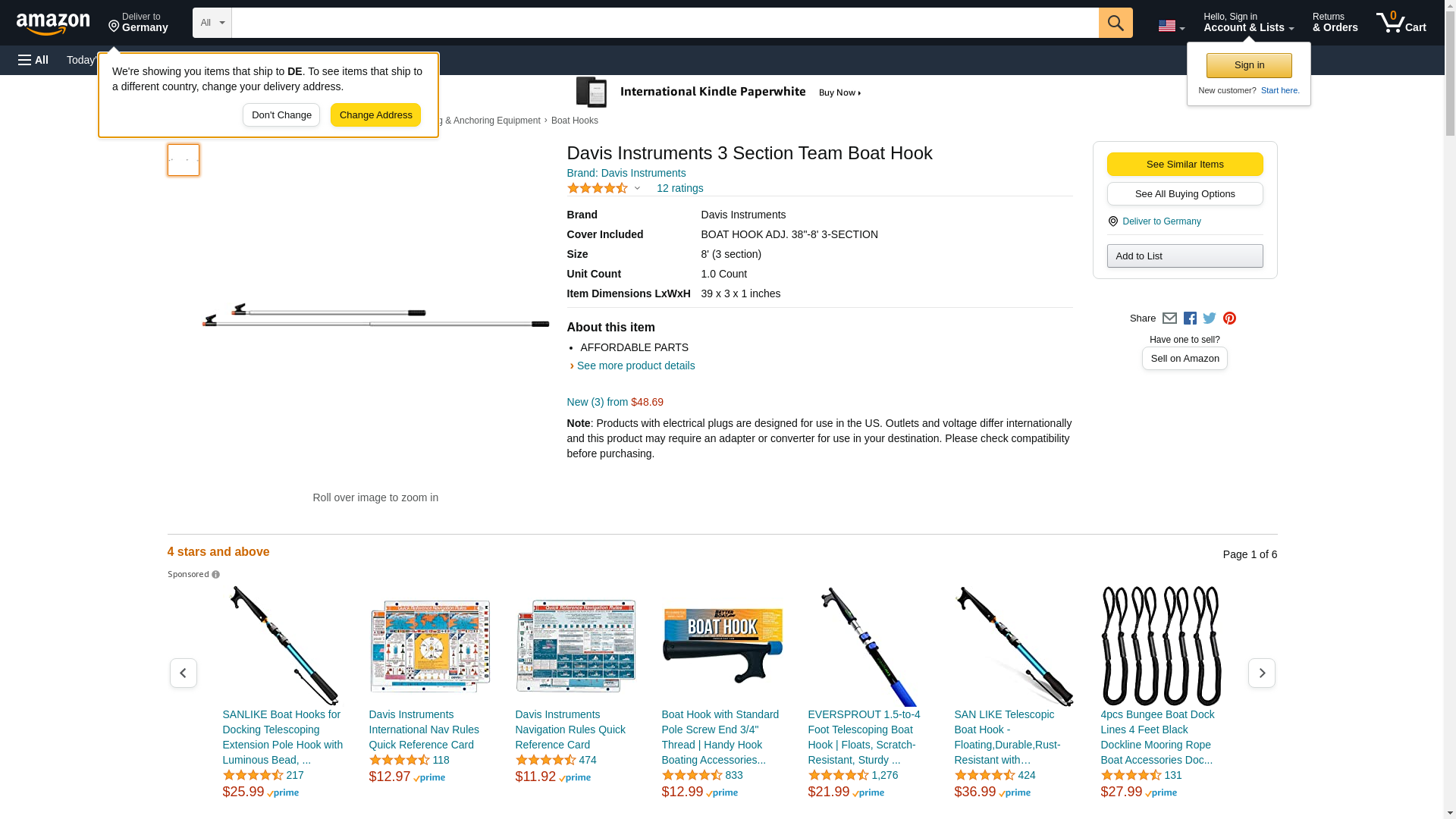This screenshot has height=819, width=1456.
Task: Share on Twitter icon
Action: coord(1210,318)
